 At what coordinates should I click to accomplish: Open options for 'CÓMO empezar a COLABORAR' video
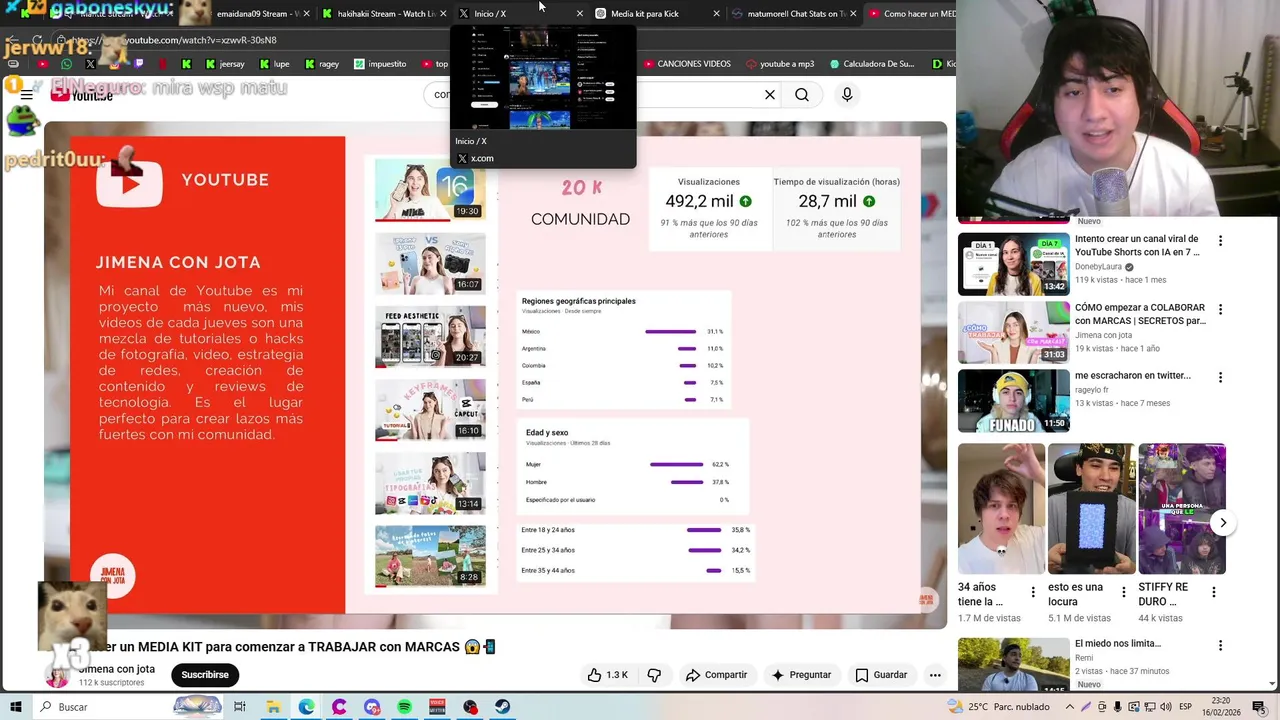point(1220,309)
